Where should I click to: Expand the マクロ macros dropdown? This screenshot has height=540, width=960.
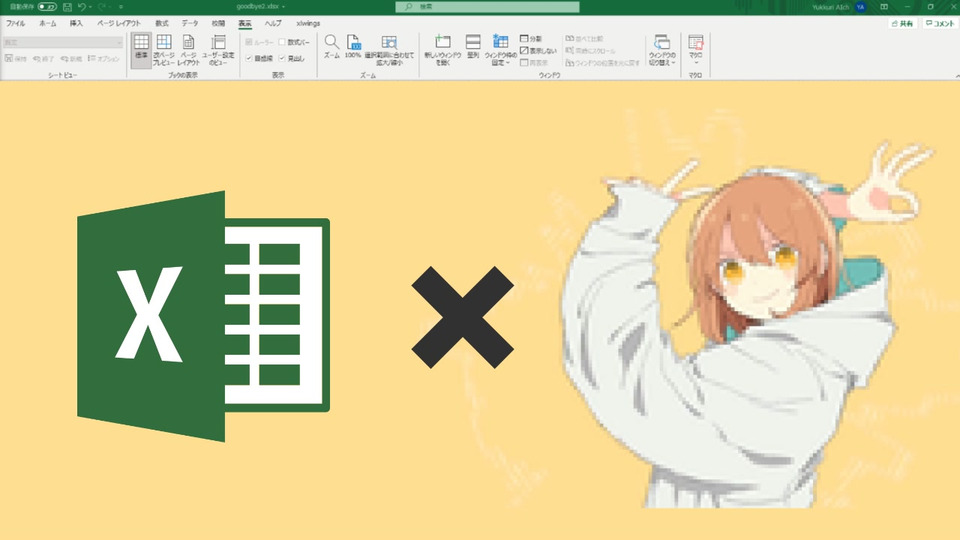coord(696,50)
